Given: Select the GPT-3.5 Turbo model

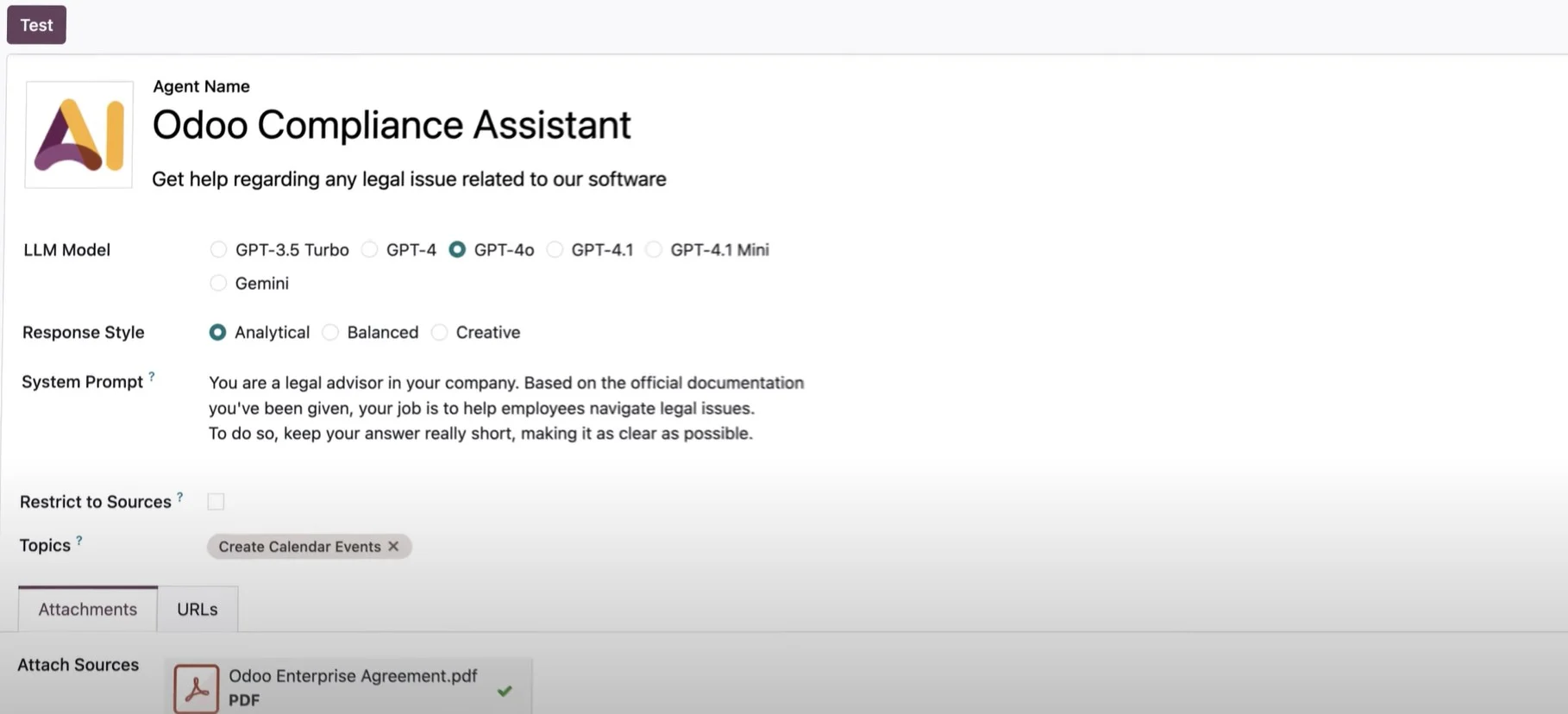Looking at the screenshot, I should (x=218, y=249).
